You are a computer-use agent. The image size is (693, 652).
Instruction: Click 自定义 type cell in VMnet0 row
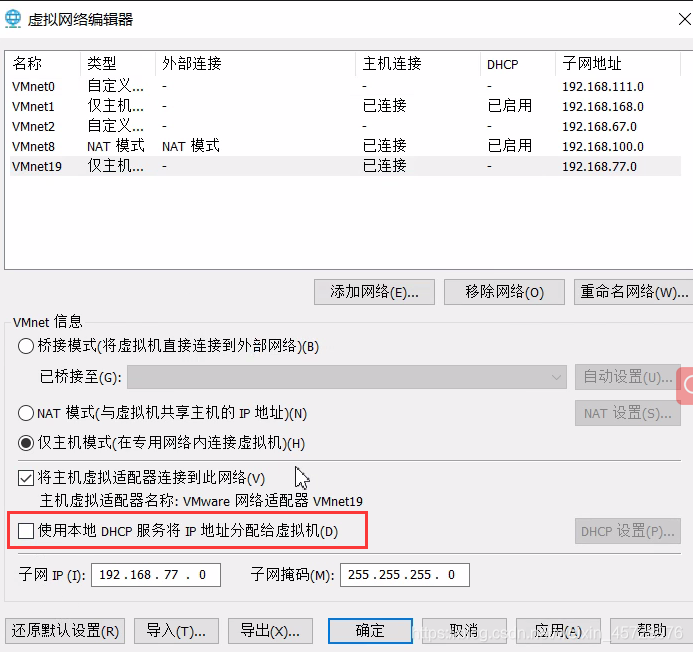click(115, 86)
